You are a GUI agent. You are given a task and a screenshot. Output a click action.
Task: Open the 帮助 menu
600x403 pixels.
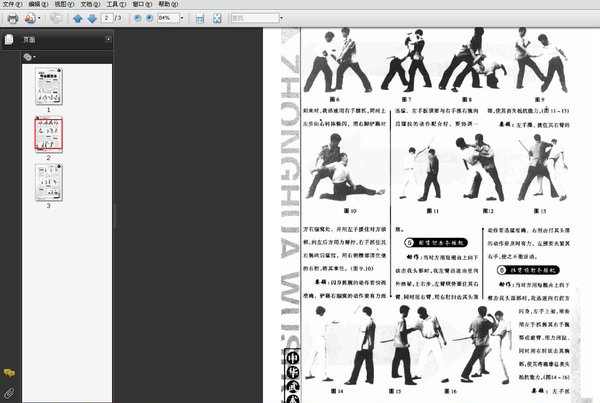click(x=168, y=4)
